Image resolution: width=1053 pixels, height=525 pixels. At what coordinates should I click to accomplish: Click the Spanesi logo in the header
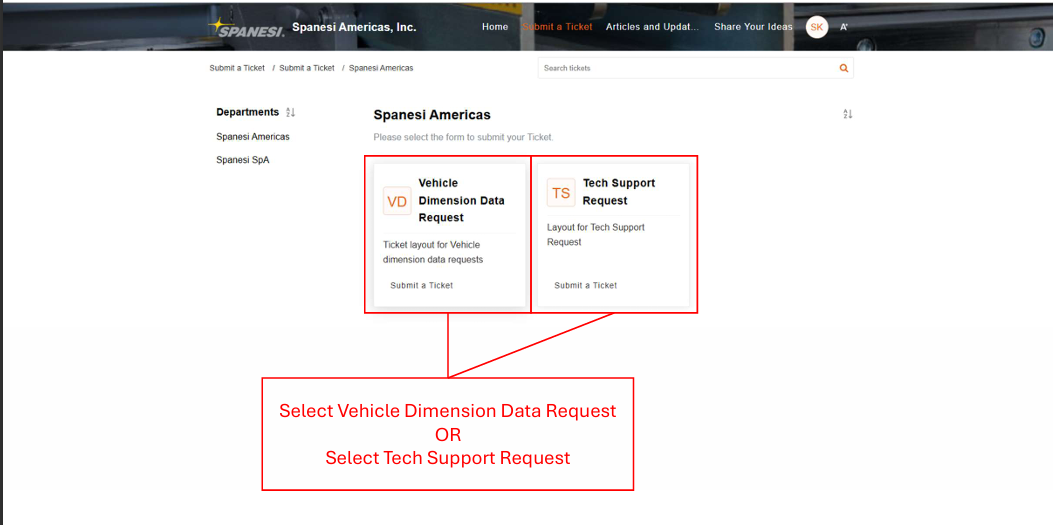[x=246, y=27]
